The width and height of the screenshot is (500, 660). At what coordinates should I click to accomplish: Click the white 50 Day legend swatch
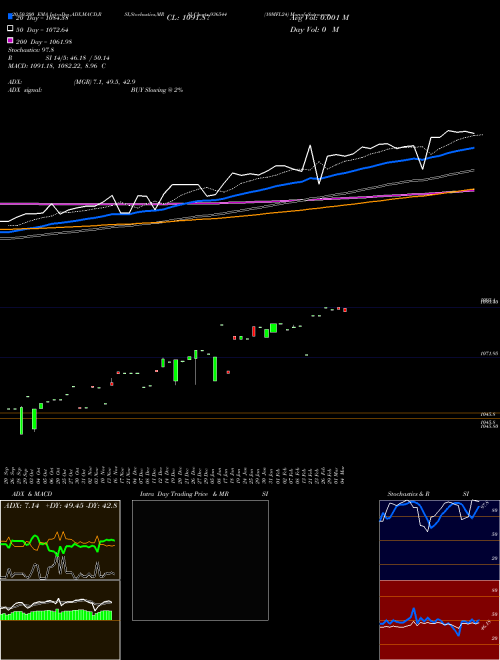pyautogui.click(x=11, y=28)
